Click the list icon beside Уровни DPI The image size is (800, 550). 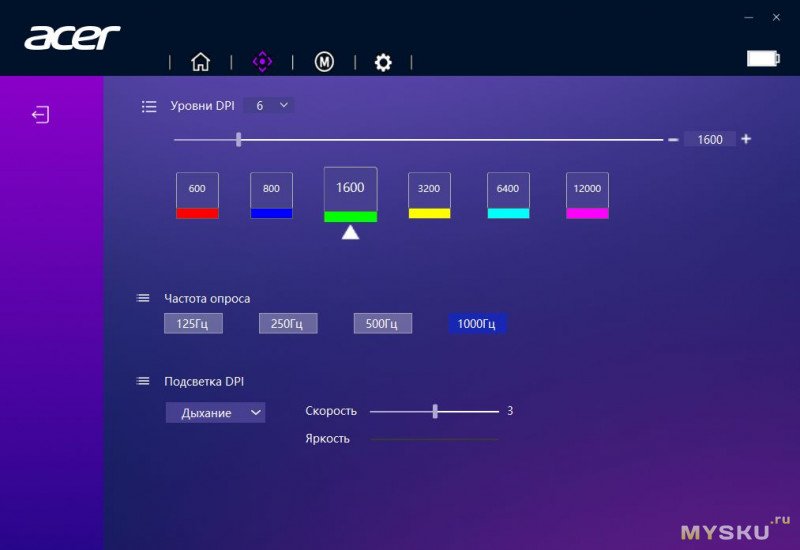149,105
